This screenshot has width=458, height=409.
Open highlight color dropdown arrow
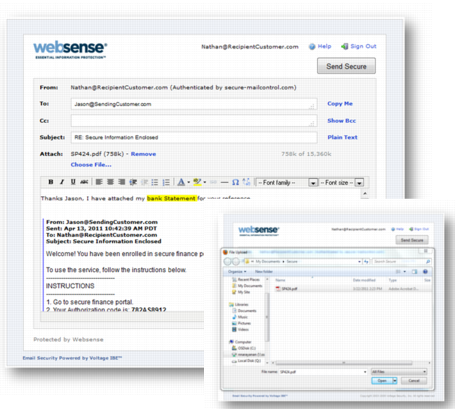[x=205, y=182]
